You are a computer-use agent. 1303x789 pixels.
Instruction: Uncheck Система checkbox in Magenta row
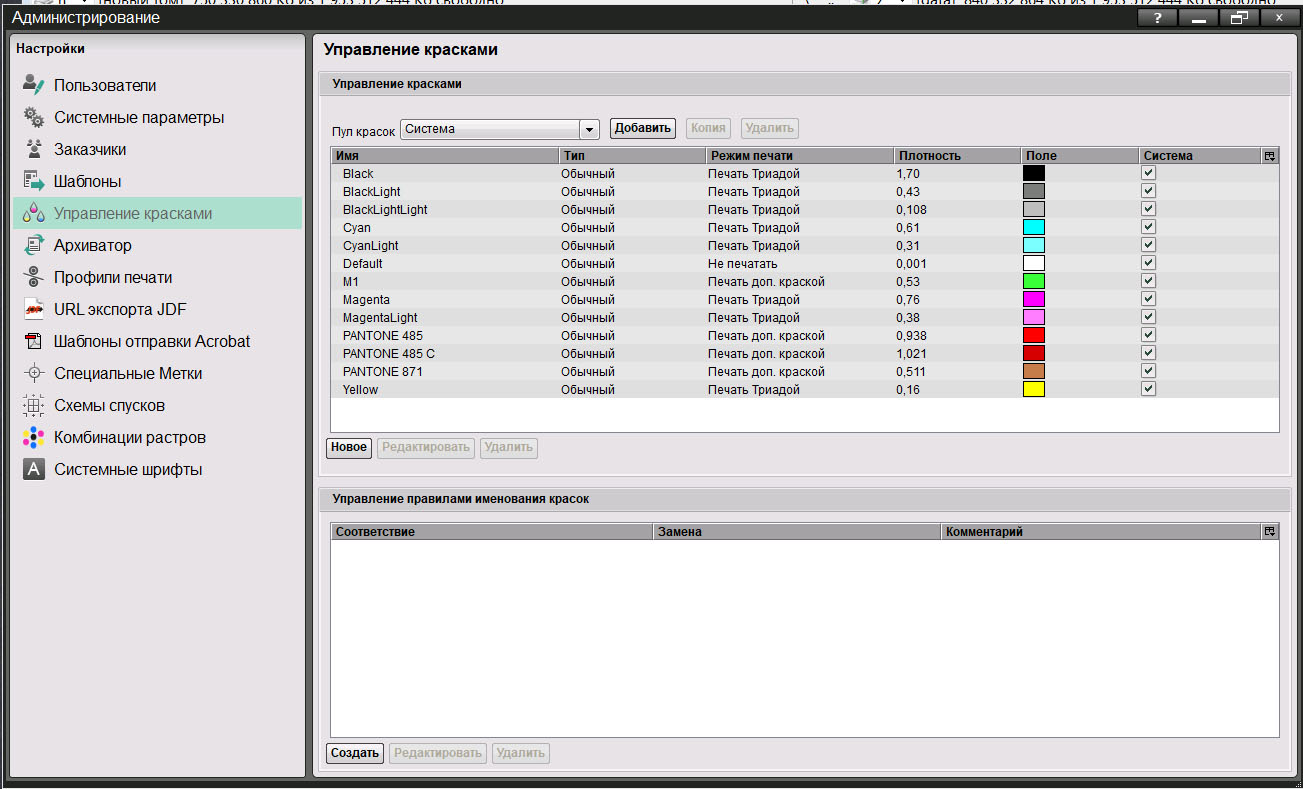pyautogui.click(x=1148, y=299)
